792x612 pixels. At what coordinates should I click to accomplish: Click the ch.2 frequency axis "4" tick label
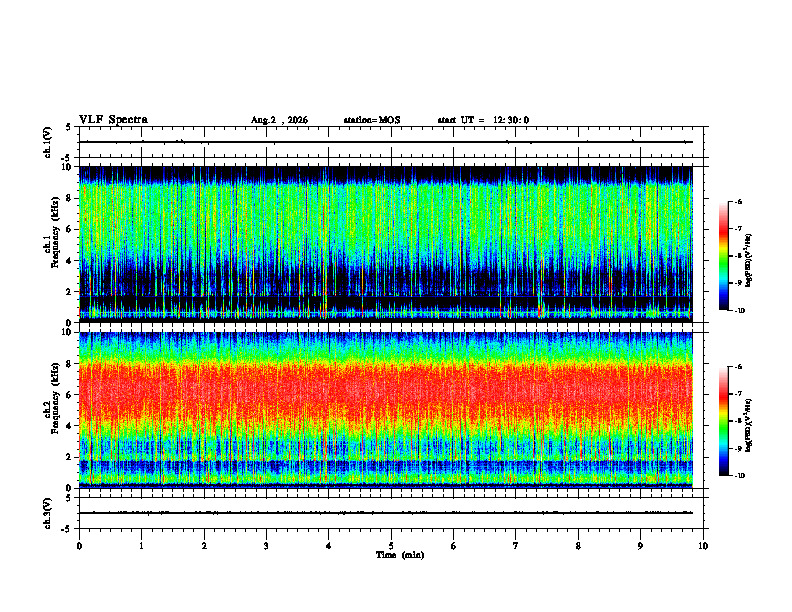pos(69,426)
